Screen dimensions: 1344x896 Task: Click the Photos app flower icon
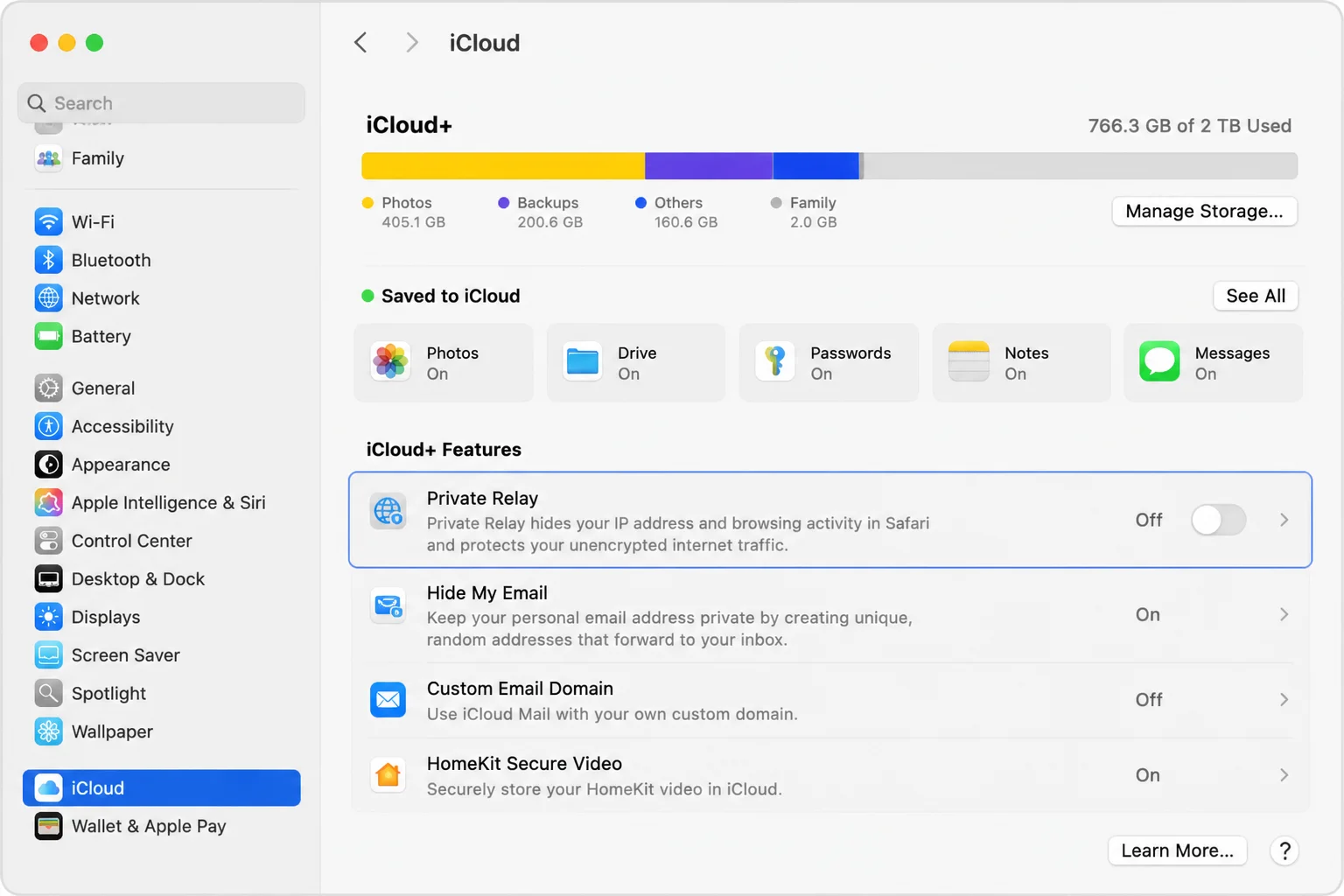390,361
